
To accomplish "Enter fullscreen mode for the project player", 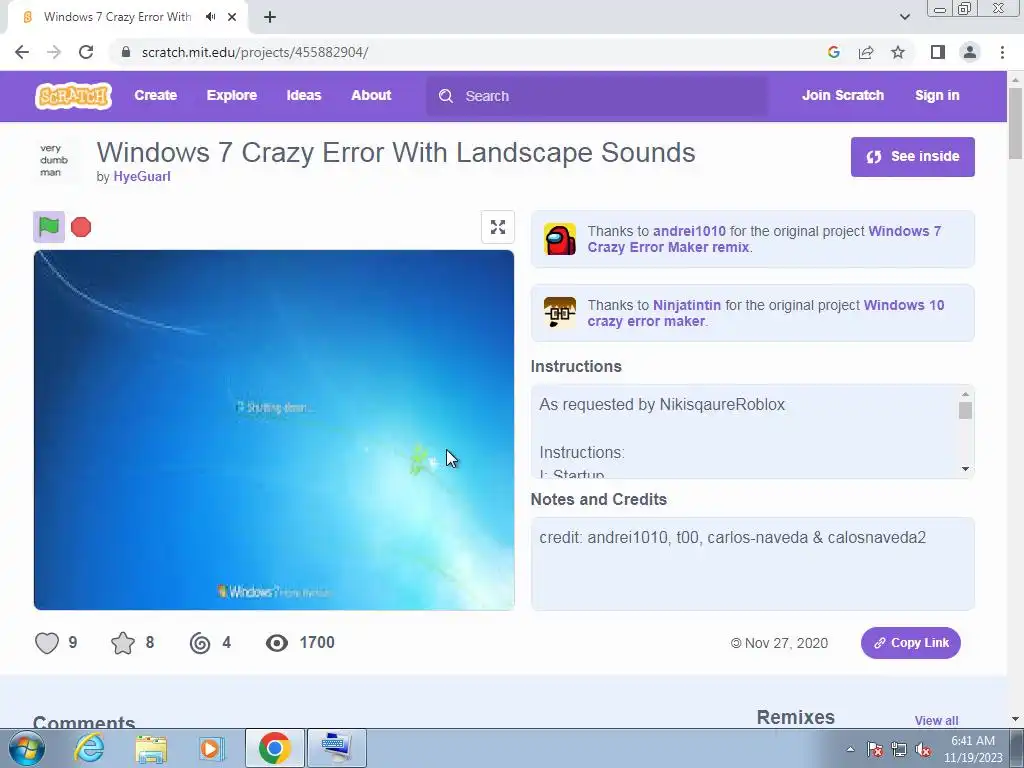I will coord(498,227).
